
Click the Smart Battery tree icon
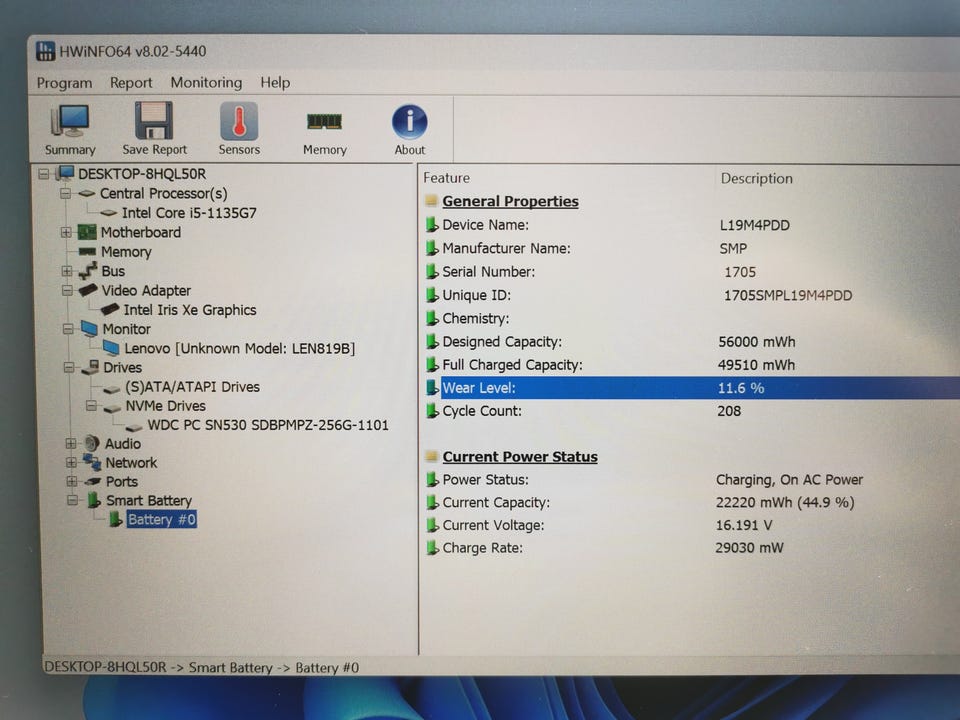93,500
